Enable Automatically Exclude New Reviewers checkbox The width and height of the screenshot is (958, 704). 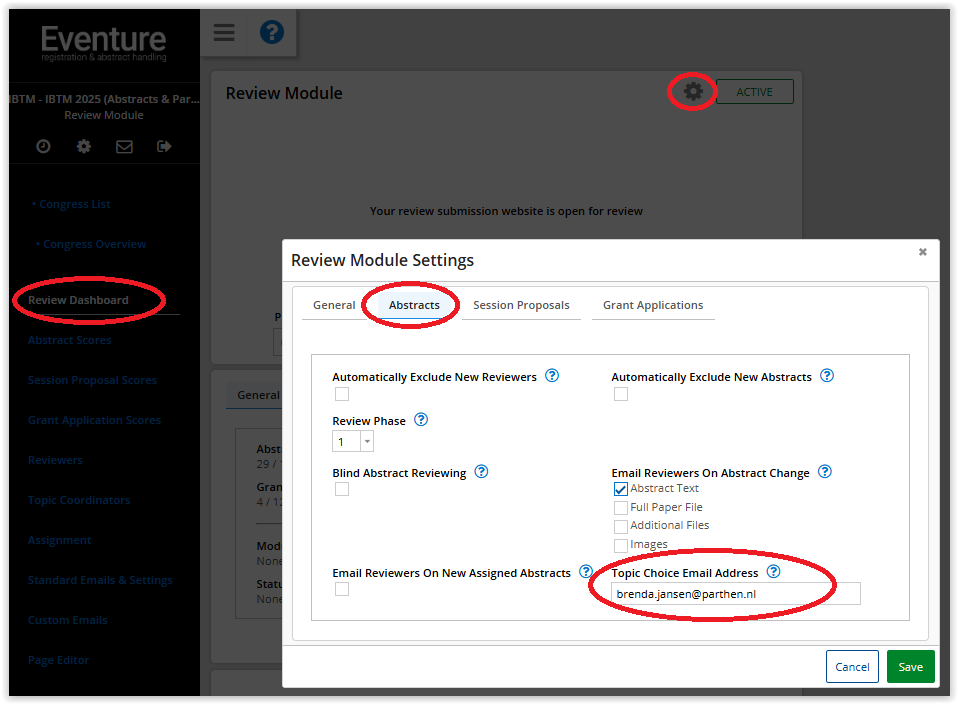click(x=342, y=394)
